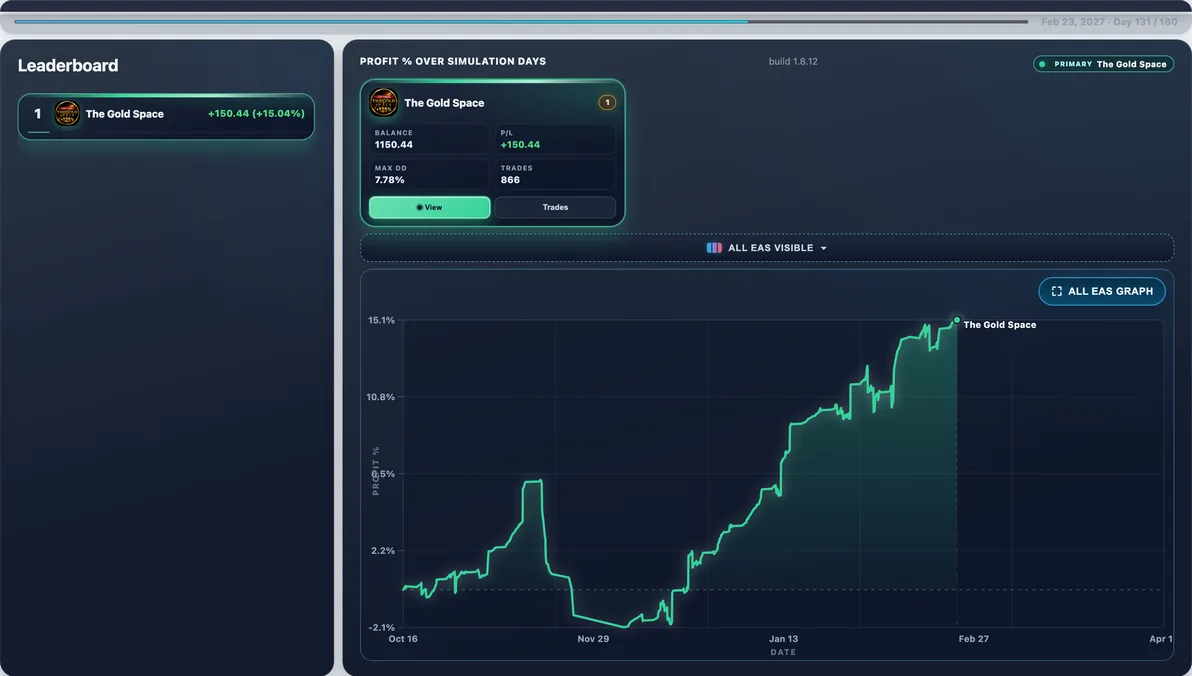Click the Nov 29 x-axis label
The height and width of the screenshot is (676, 1192).
coord(593,639)
